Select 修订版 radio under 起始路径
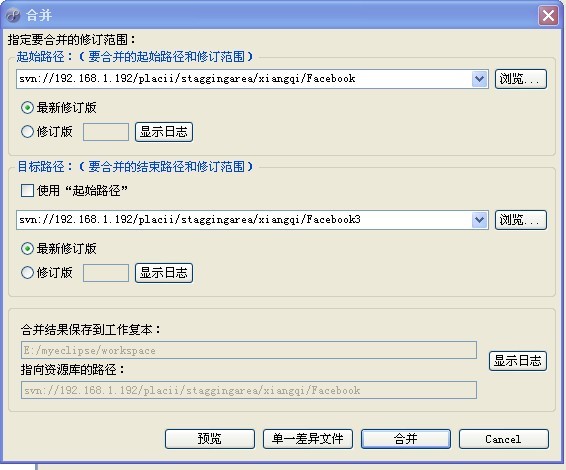This screenshot has width=566, height=470. point(27,132)
